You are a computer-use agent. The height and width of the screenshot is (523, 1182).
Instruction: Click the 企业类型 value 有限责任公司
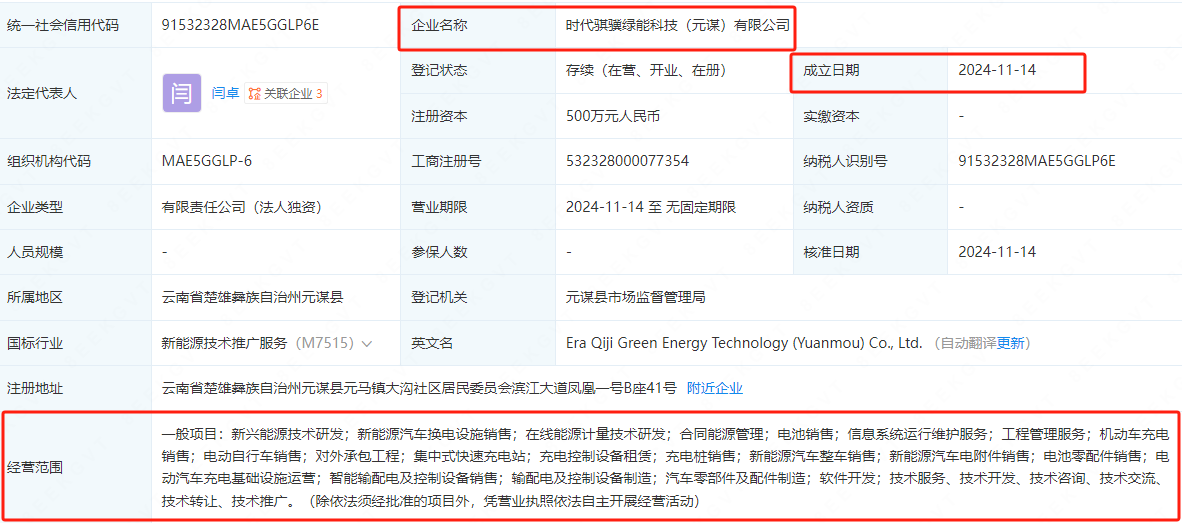pos(240,207)
